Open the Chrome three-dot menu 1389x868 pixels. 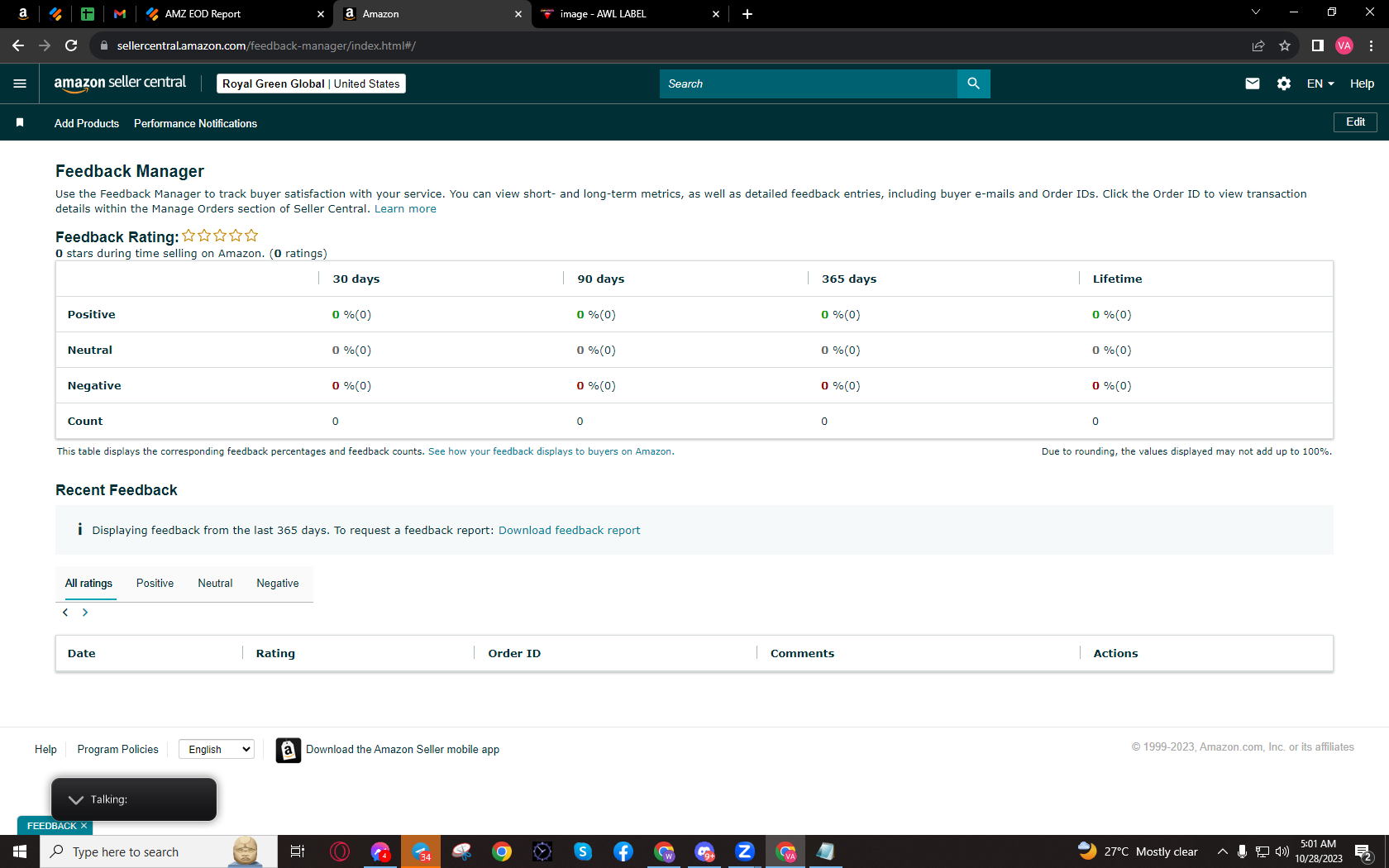1372,45
